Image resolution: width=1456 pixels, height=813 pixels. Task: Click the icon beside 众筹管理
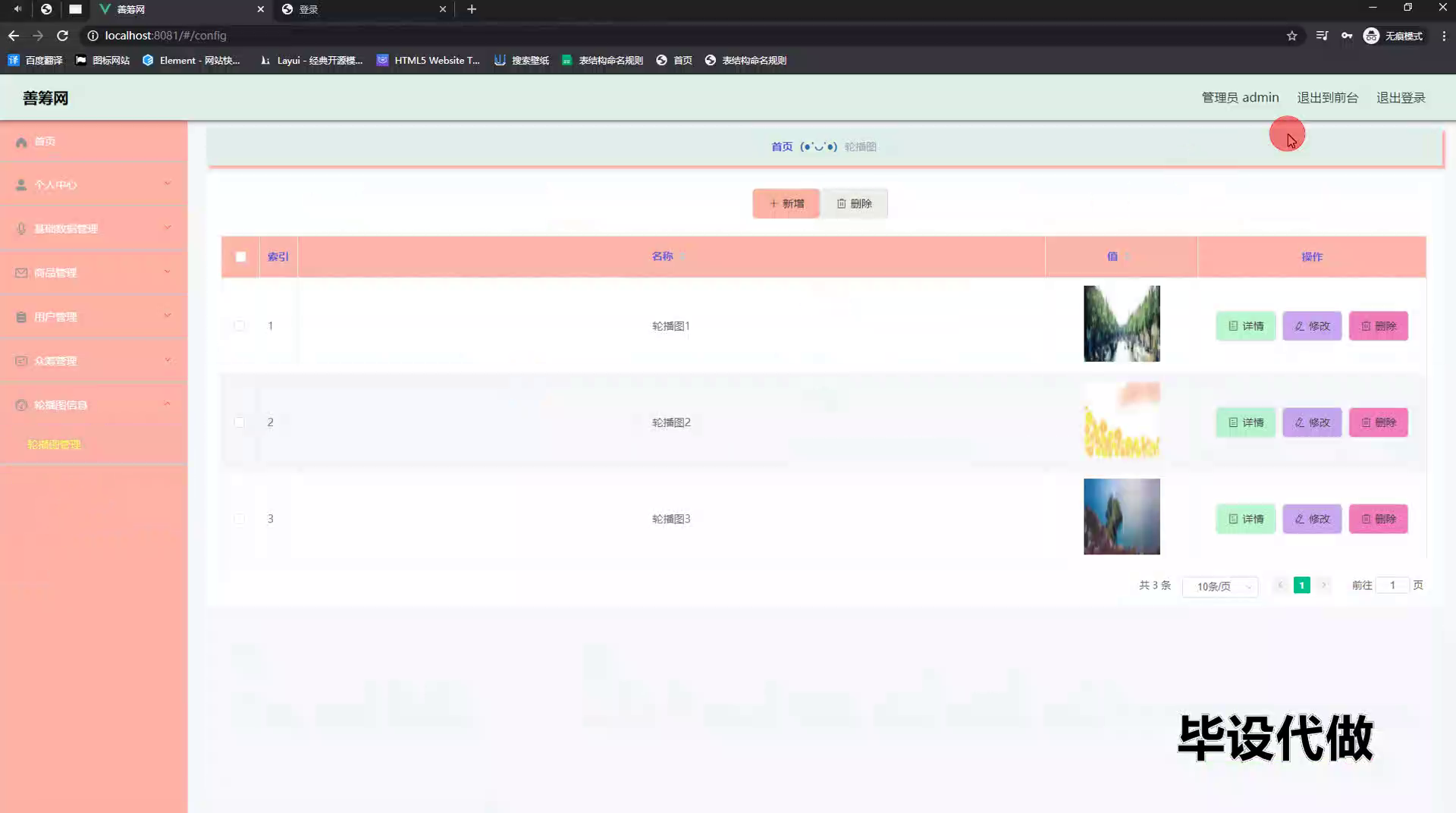coord(21,361)
